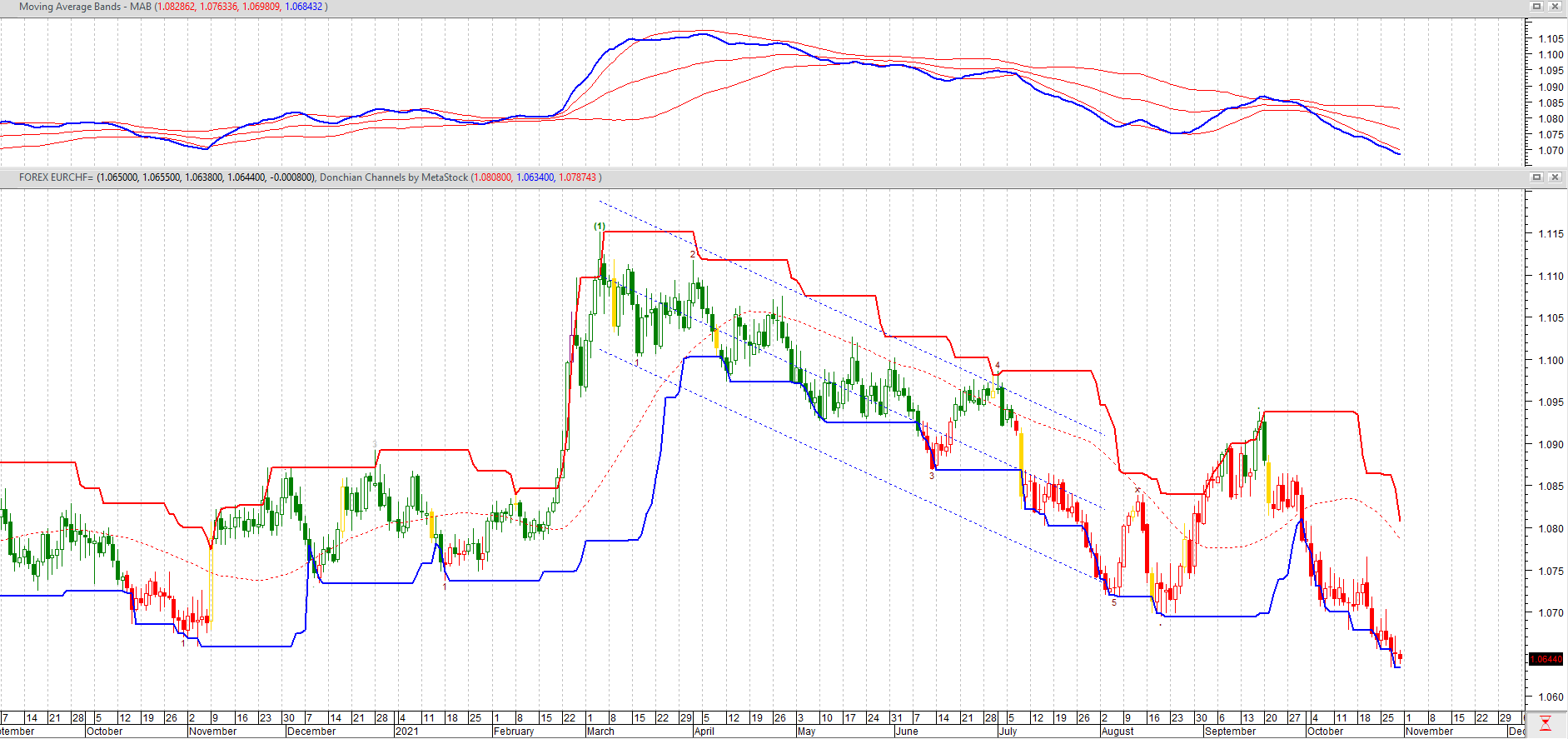
Task: Click the wave 3 label in June
Action: pos(932,476)
